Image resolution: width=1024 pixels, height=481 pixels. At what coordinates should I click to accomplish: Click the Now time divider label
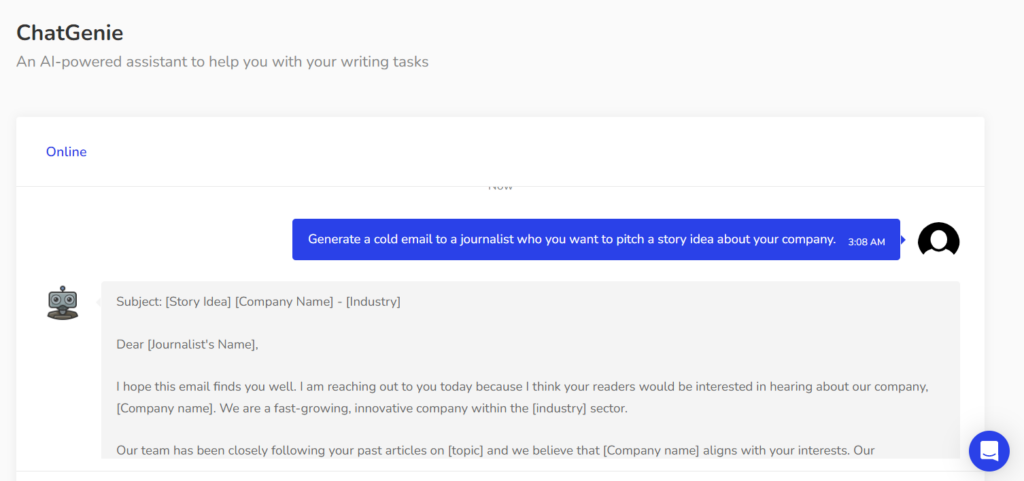(500, 187)
